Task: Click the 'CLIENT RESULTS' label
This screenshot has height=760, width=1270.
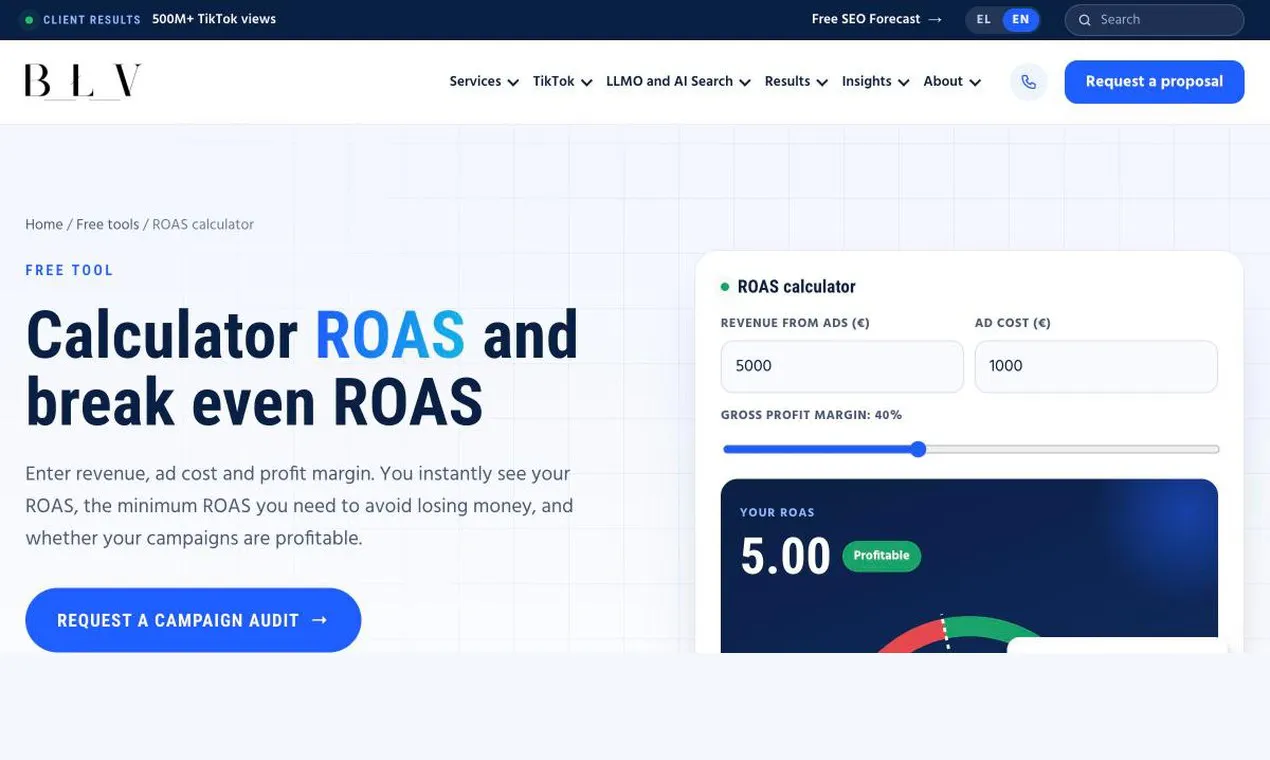Action: [92, 20]
